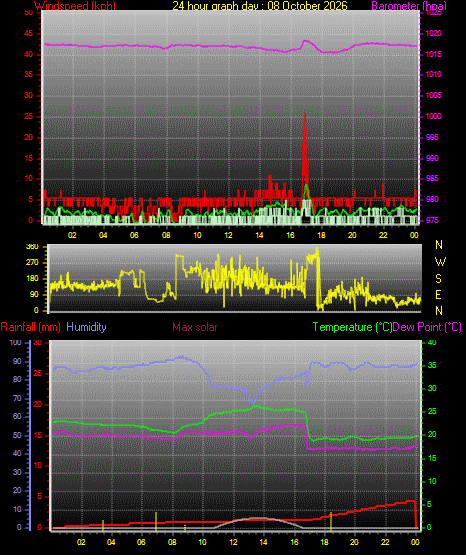Image resolution: width=466 pixels, height=555 pixels.
Task: Click the 'Barometer (hpa)' axis title
Action: 409,6
